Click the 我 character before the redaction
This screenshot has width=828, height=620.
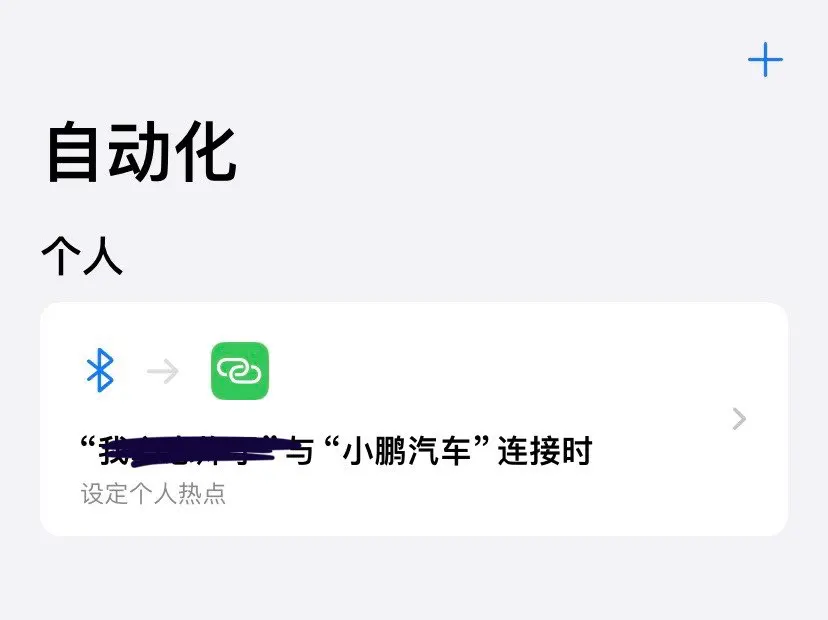[112, 452]
